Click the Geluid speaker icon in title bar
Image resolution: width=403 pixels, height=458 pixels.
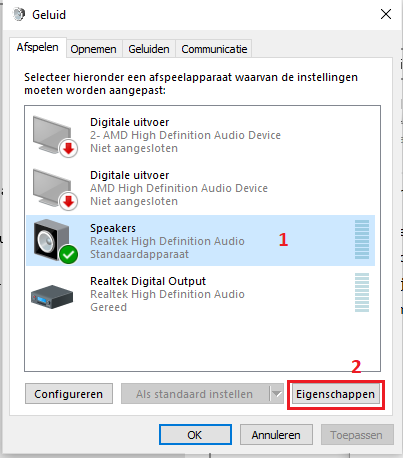point(19,15)
